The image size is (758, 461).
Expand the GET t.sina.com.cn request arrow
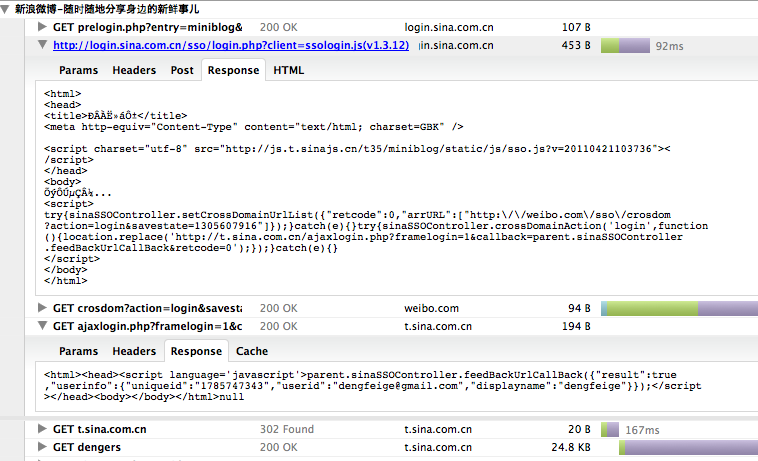pos(41,429)
